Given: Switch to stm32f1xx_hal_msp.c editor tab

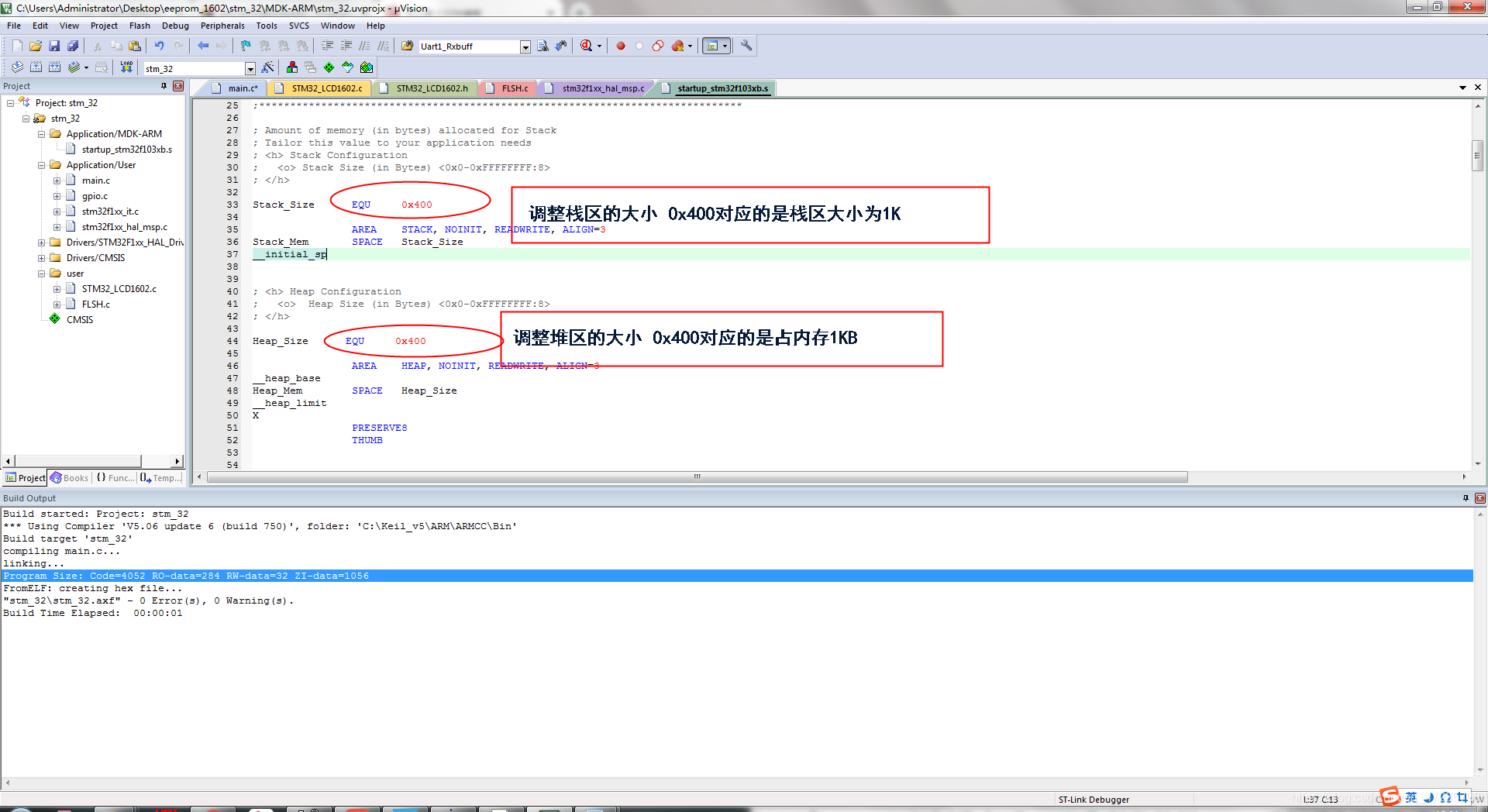Looking at the screenshot, I should (x=597, y=88).
